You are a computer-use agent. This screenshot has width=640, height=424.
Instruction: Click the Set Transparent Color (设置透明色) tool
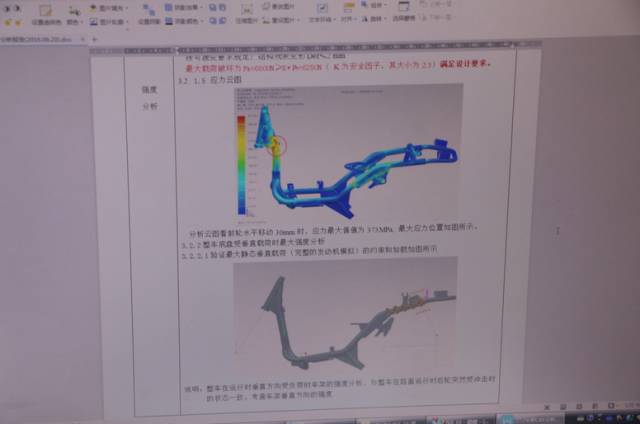click(x=46, y=15)
